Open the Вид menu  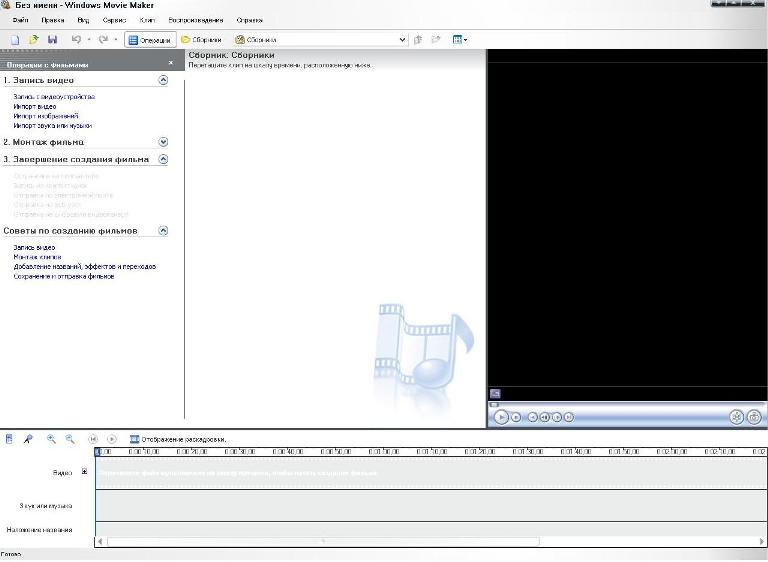[x=83, y=20]
